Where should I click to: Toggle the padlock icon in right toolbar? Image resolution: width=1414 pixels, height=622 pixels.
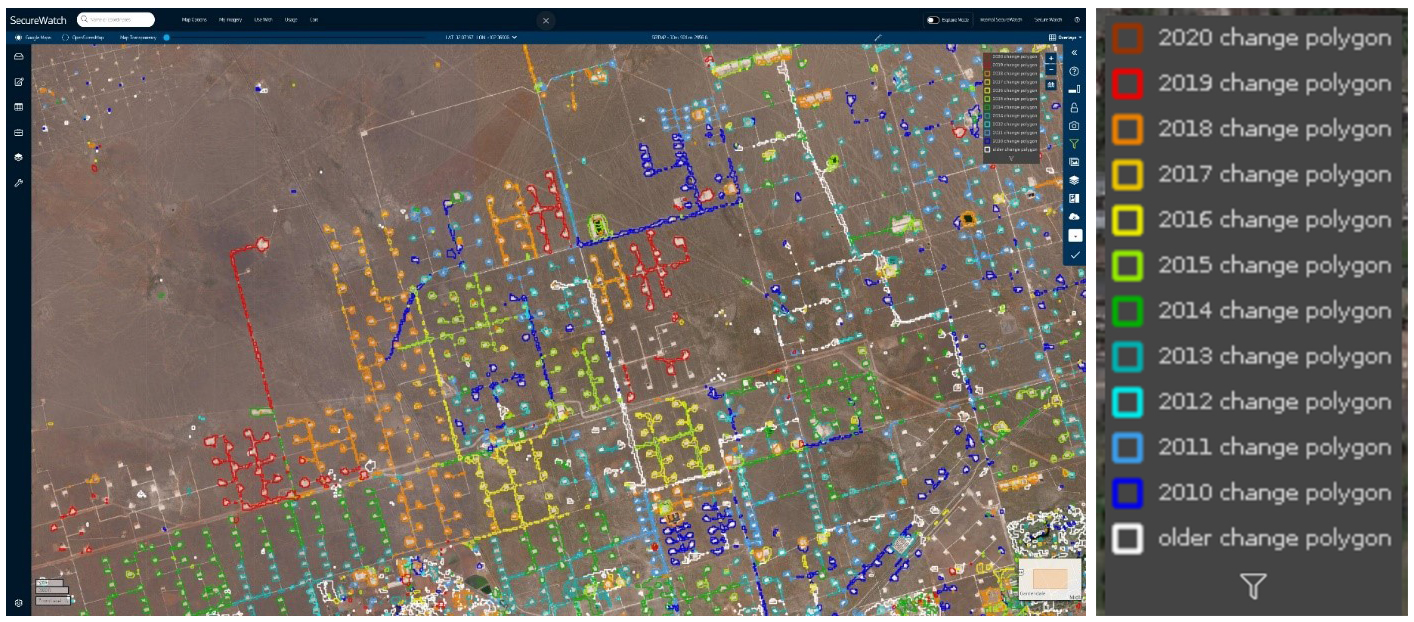pos(1074,107)
